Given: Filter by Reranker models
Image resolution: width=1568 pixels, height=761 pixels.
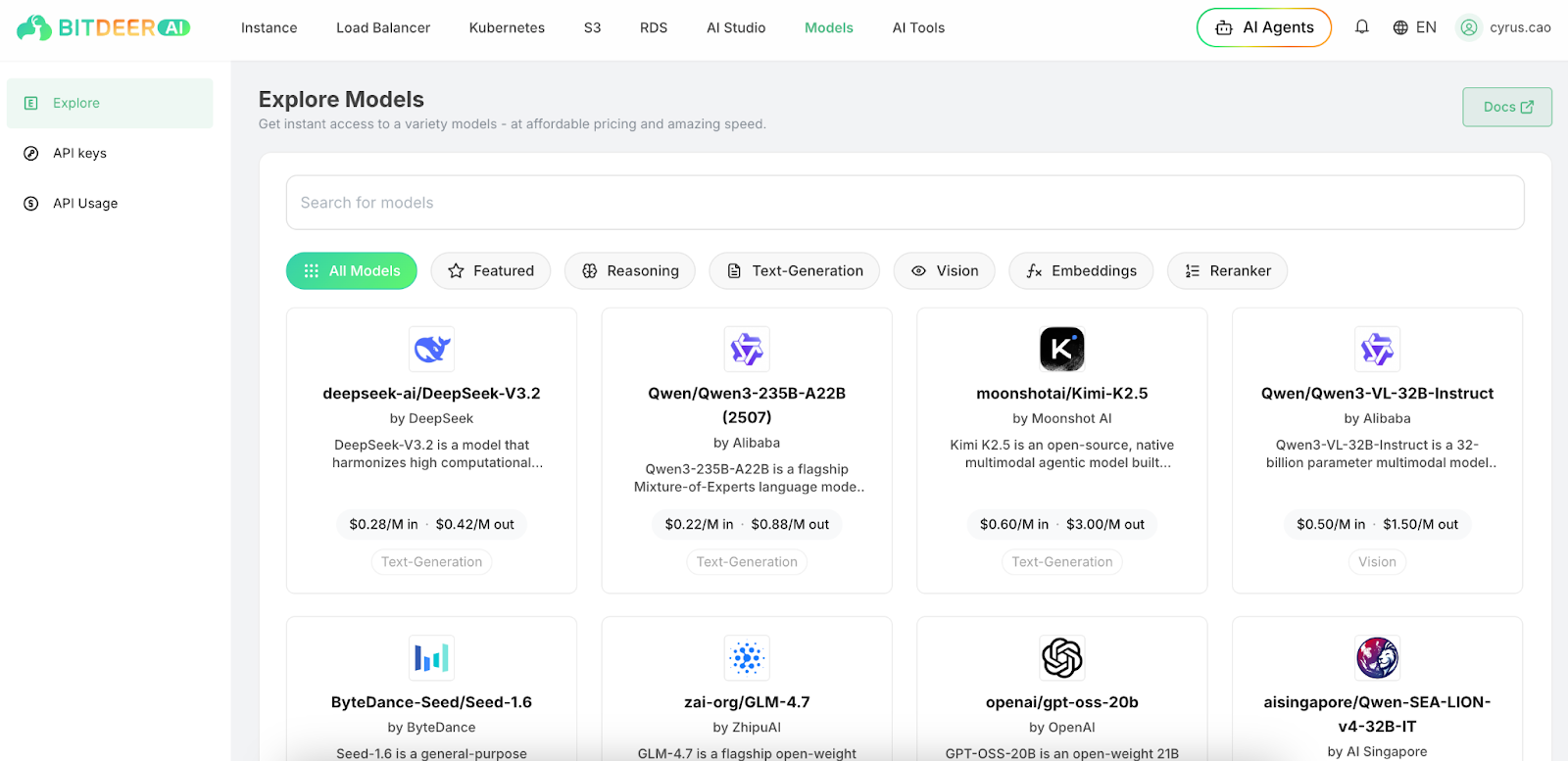Looking at the screenshot, I should coord(1227,270).
